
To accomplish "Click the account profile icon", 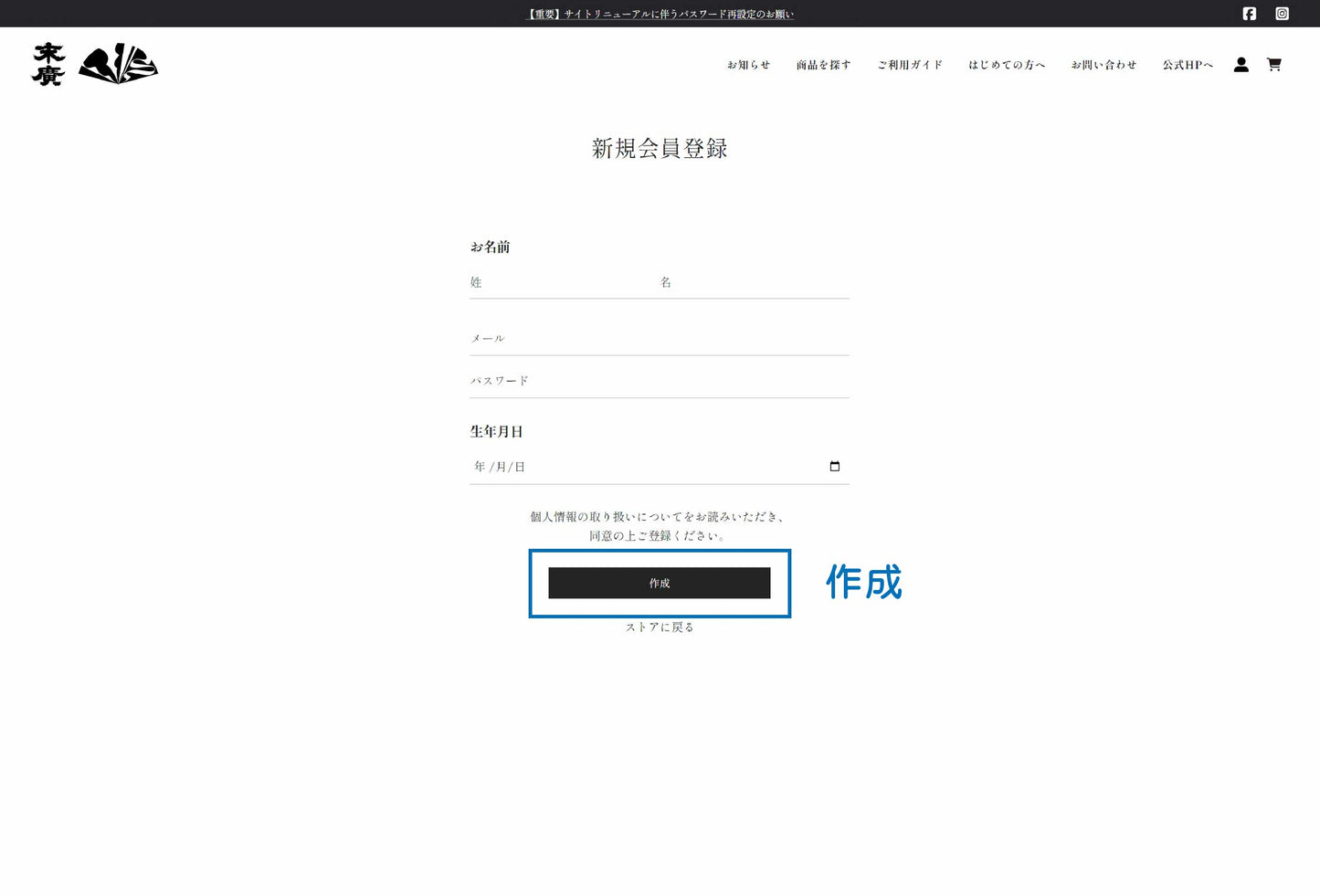I will [1241, 65].
